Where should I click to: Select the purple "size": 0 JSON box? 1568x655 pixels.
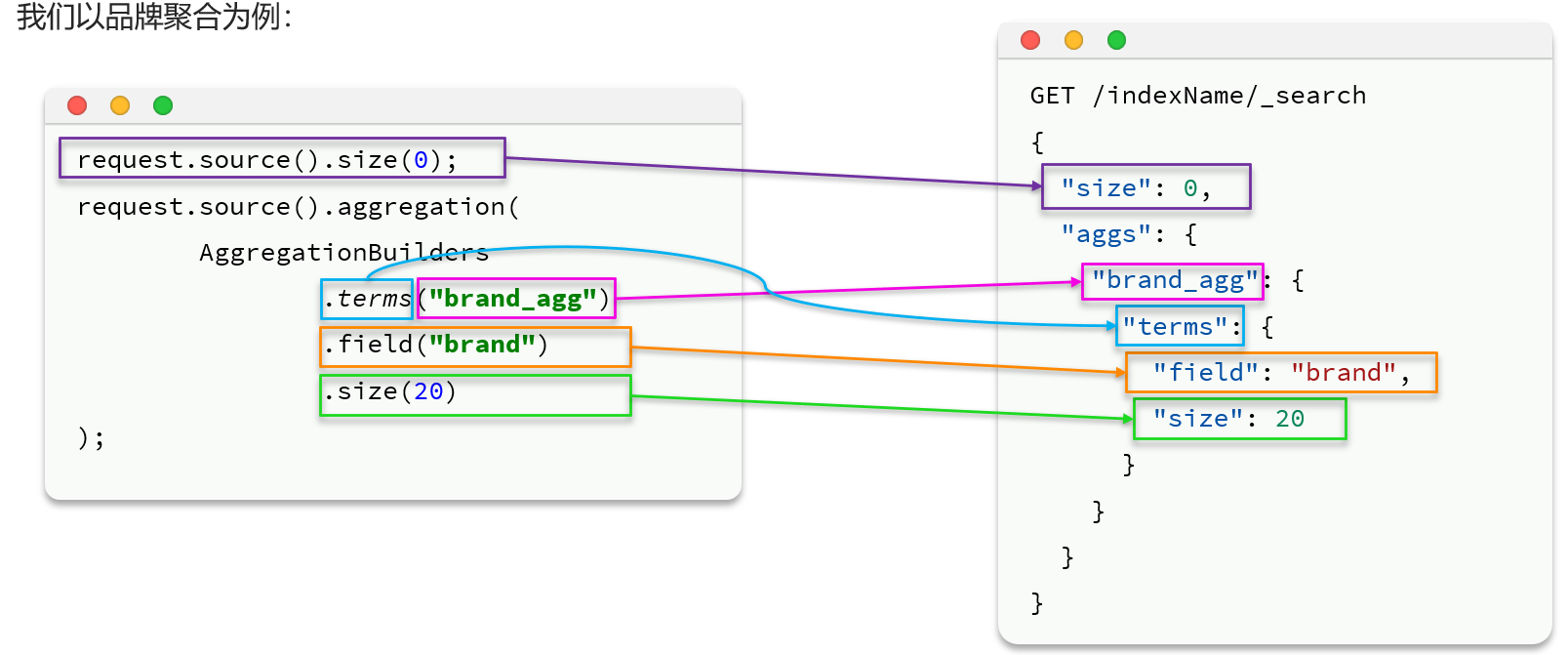pyautogui.click(x=1146, y=187)
